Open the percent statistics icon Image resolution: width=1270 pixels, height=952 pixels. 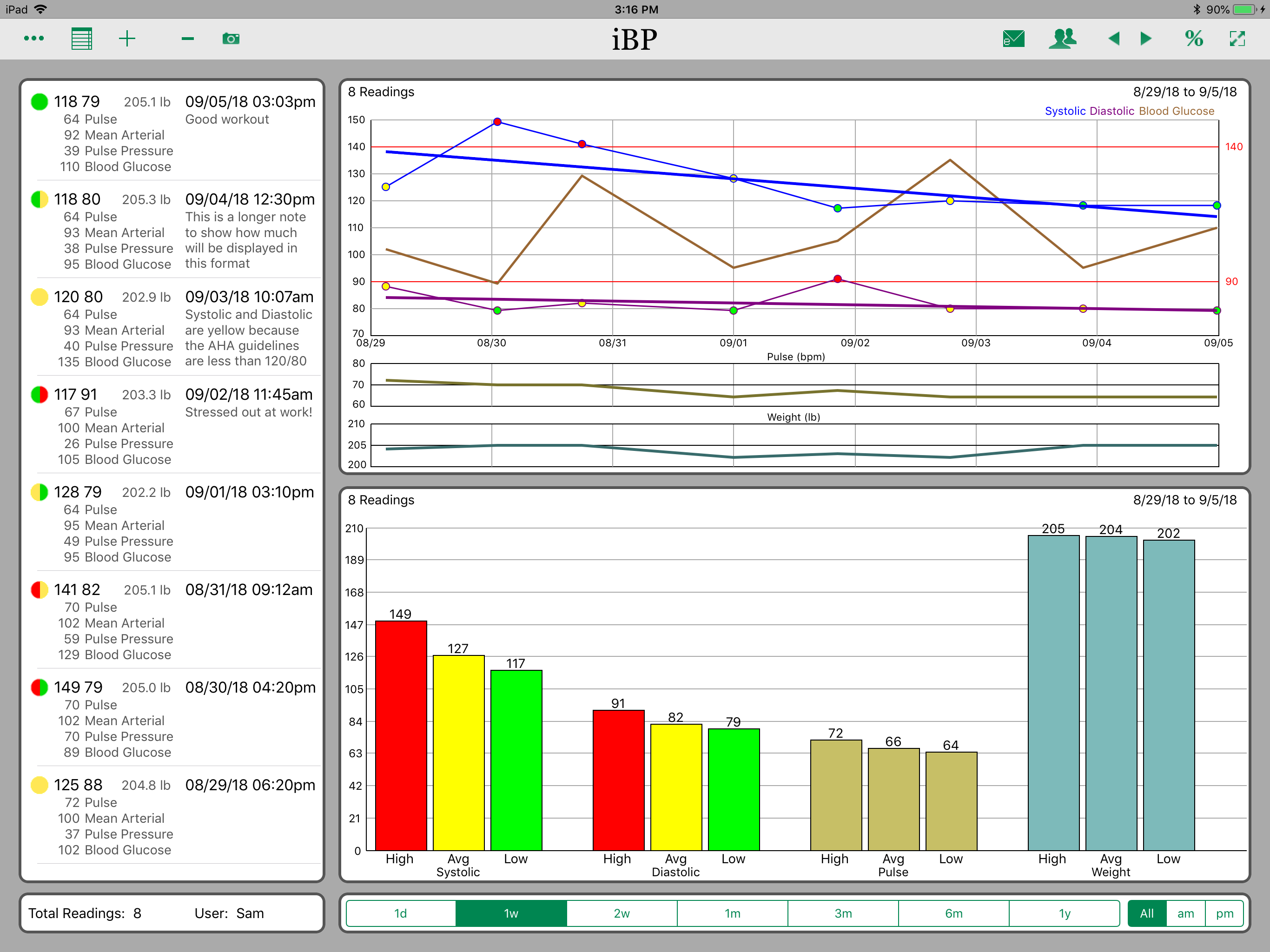[1194, 39]
